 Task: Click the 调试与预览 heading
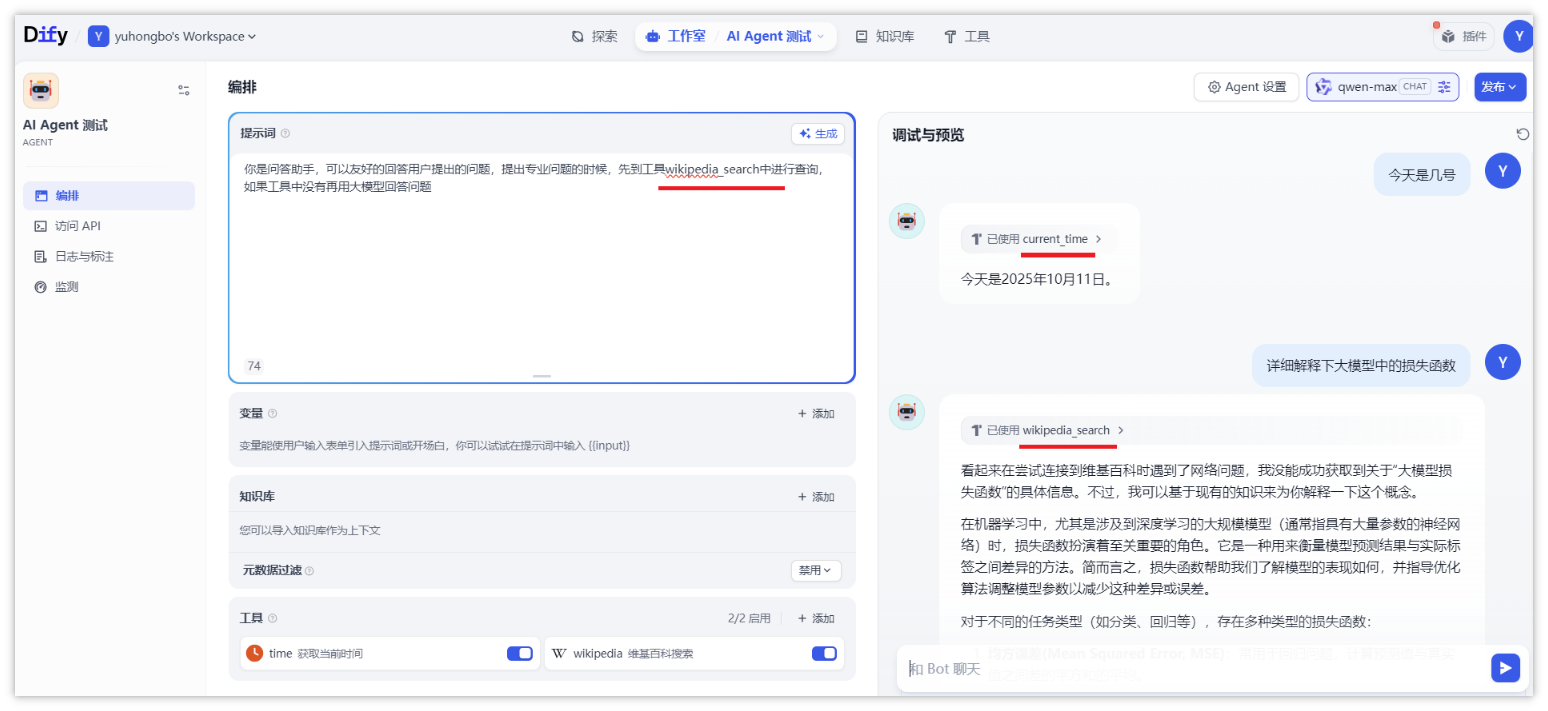(x=928, y=135)
